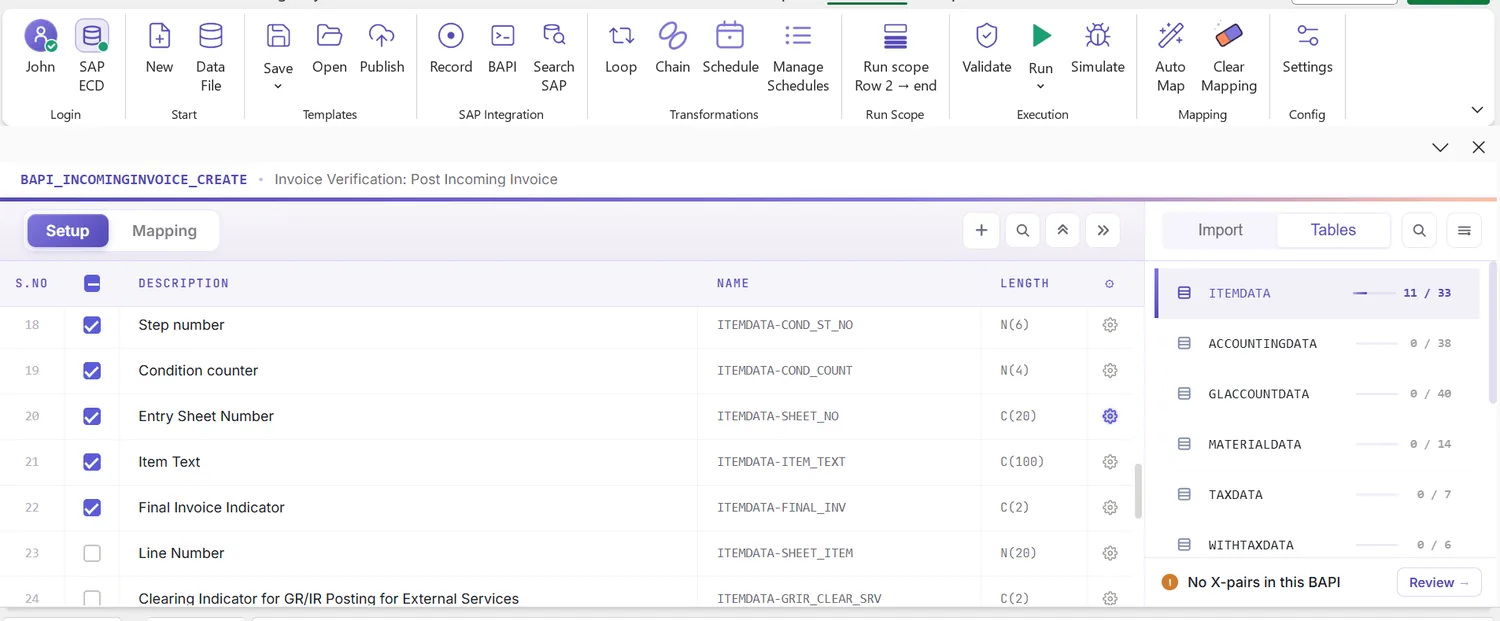Set Run scope Row 2 to end

(895, 57)
